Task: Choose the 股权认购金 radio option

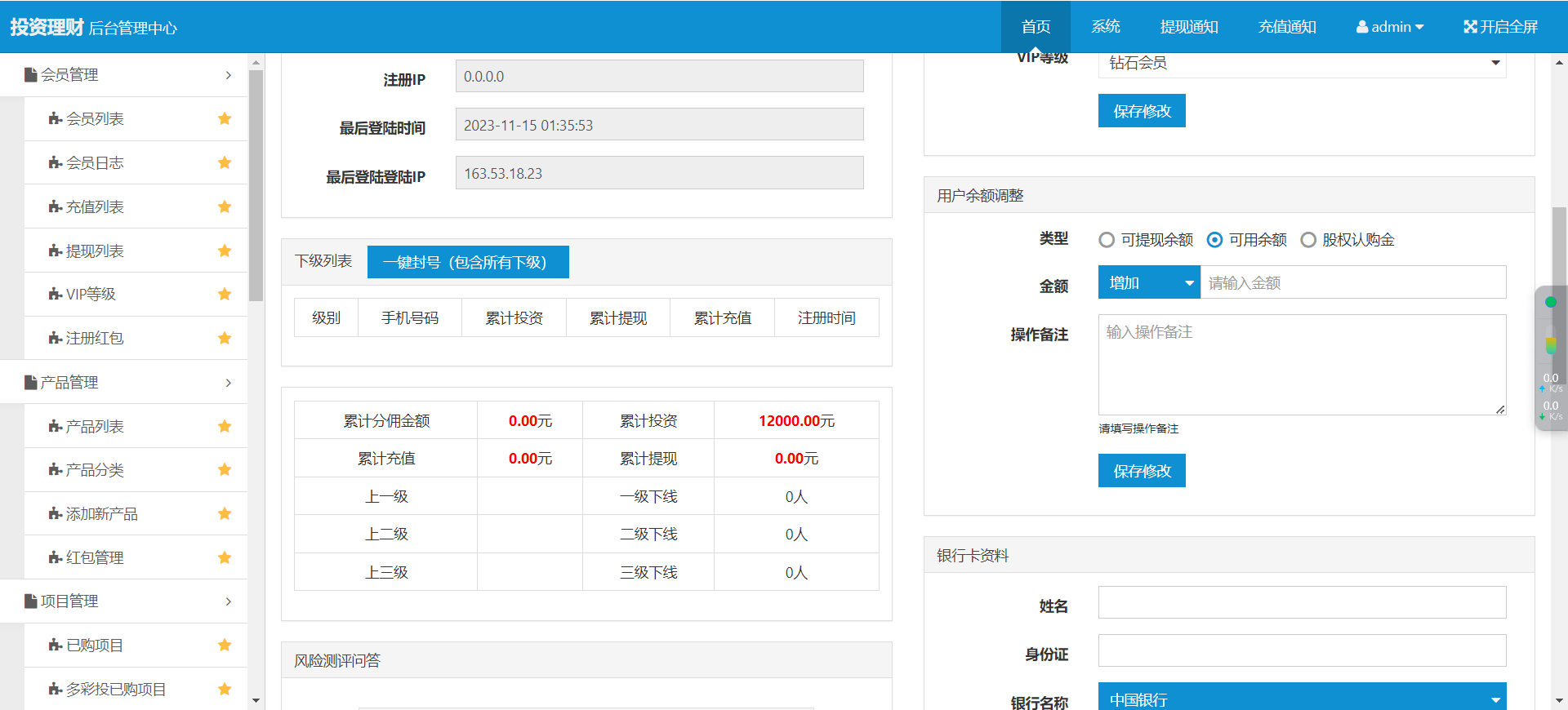Action: pos(1308,240)
